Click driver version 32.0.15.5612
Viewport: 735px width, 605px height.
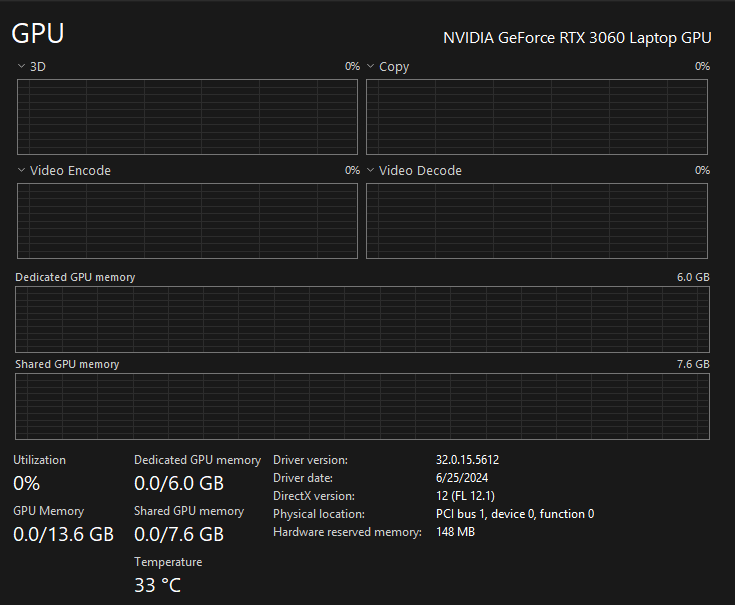pos(467,460)
